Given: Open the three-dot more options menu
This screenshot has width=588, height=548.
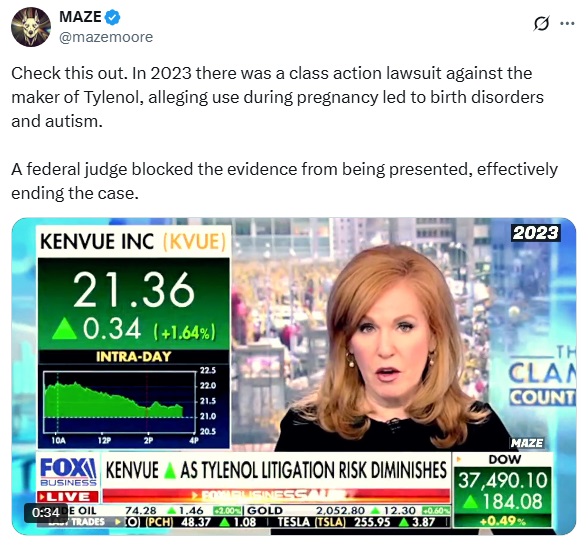Looking at the screenshot, I should pyautogui.click(x=567, y=24).
